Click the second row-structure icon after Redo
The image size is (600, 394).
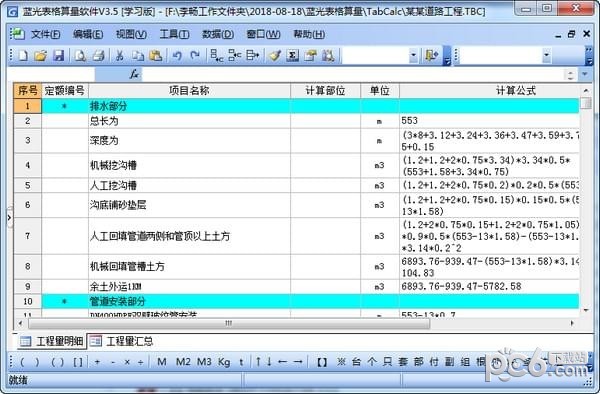tap(235, 56)
